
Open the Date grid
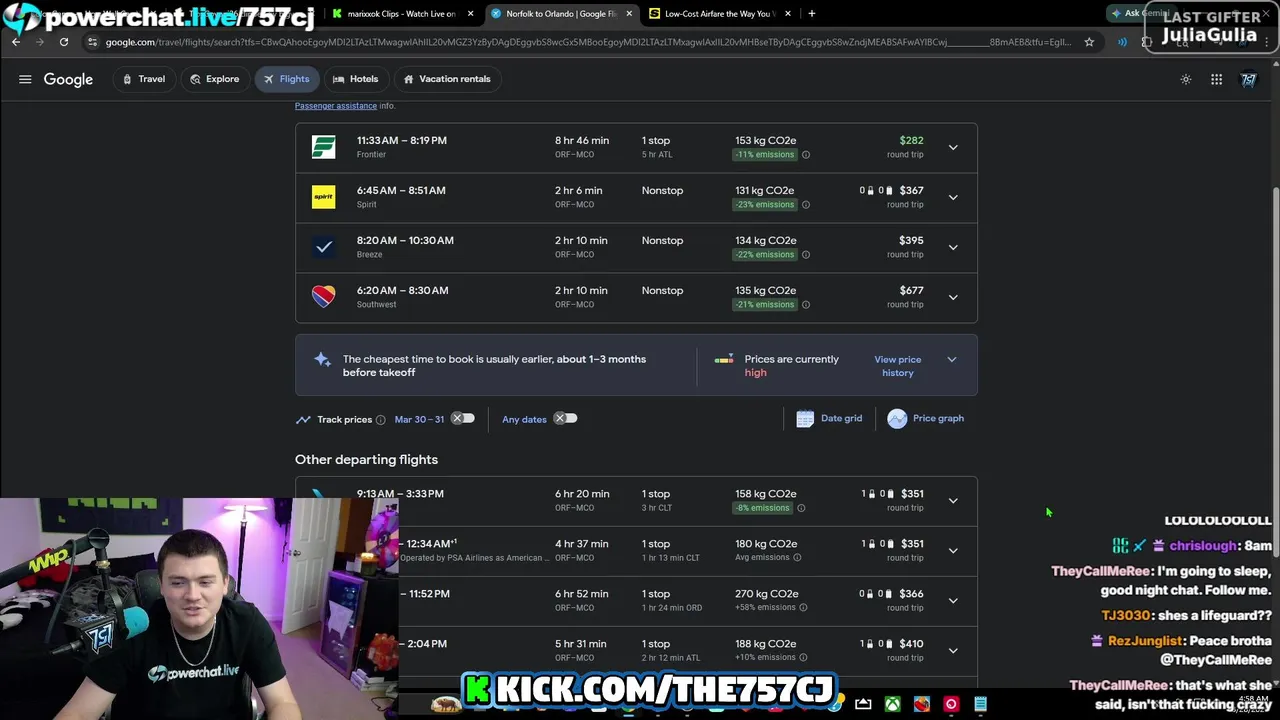pos(829,418)
